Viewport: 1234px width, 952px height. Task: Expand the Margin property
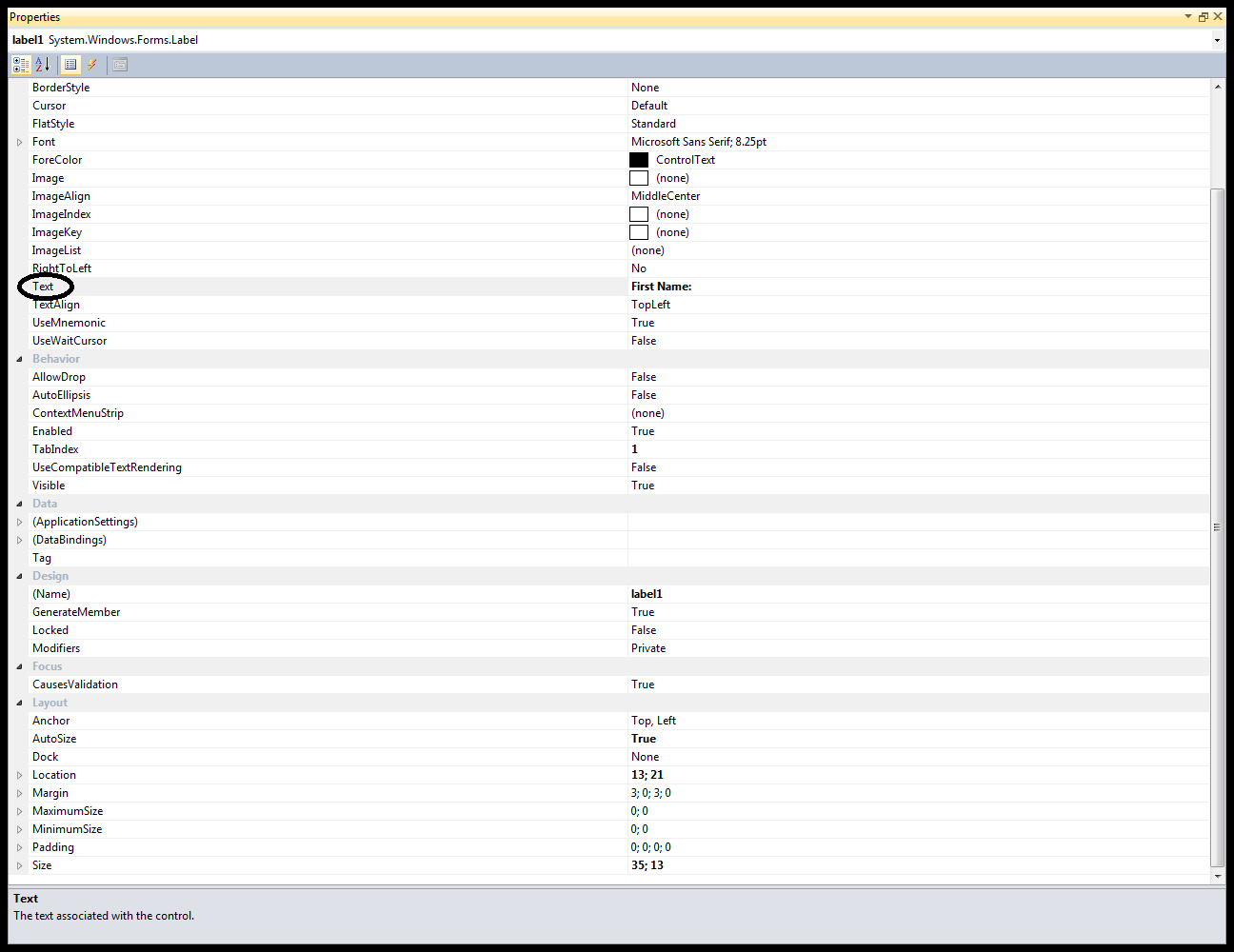pyautogui.click(x=19, y=793)
